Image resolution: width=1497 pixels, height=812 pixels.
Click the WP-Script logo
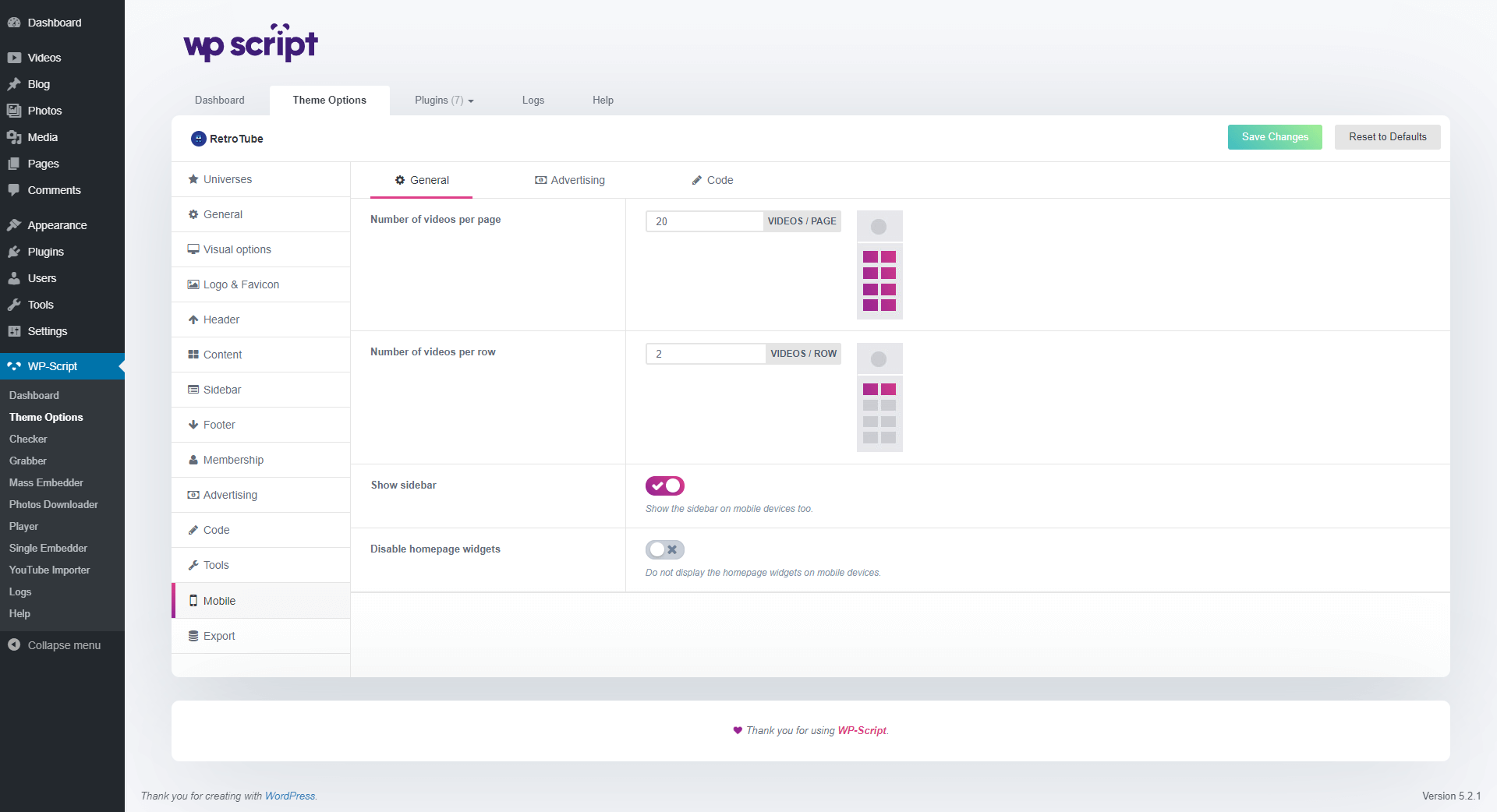(251, 43)
